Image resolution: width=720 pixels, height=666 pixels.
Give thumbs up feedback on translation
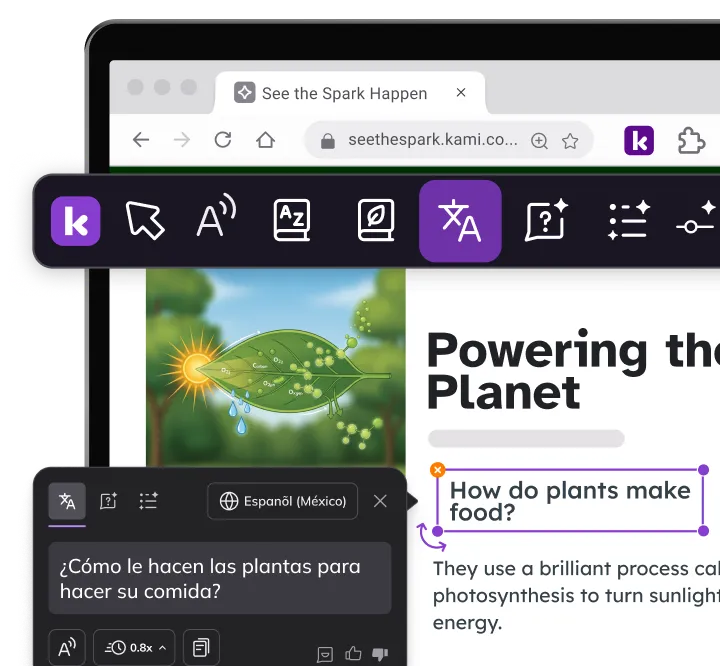tap(353, 653)
